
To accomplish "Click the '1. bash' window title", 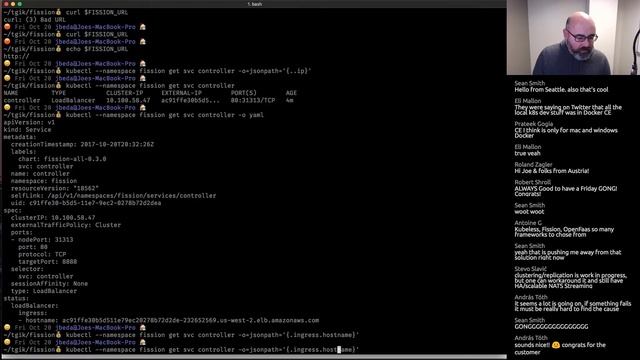I will tap(255, 4).
